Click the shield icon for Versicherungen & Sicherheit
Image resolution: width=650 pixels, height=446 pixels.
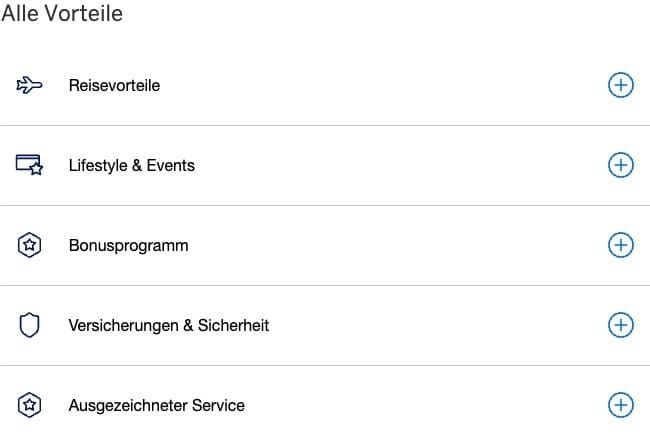(x=30, y=325)
